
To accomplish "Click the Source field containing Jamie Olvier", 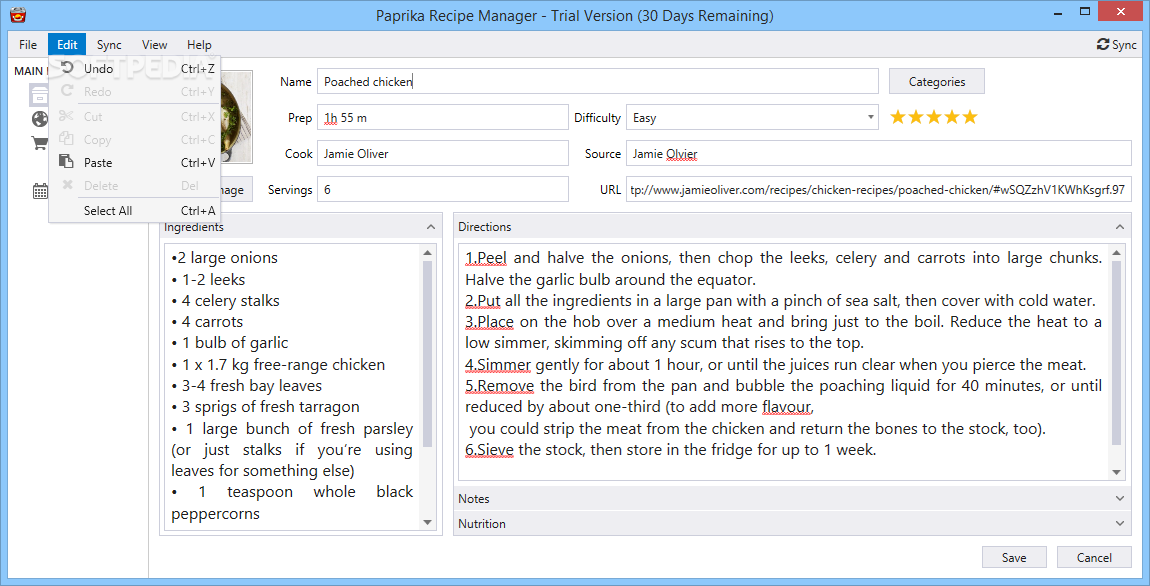I will tap(879, 153).
